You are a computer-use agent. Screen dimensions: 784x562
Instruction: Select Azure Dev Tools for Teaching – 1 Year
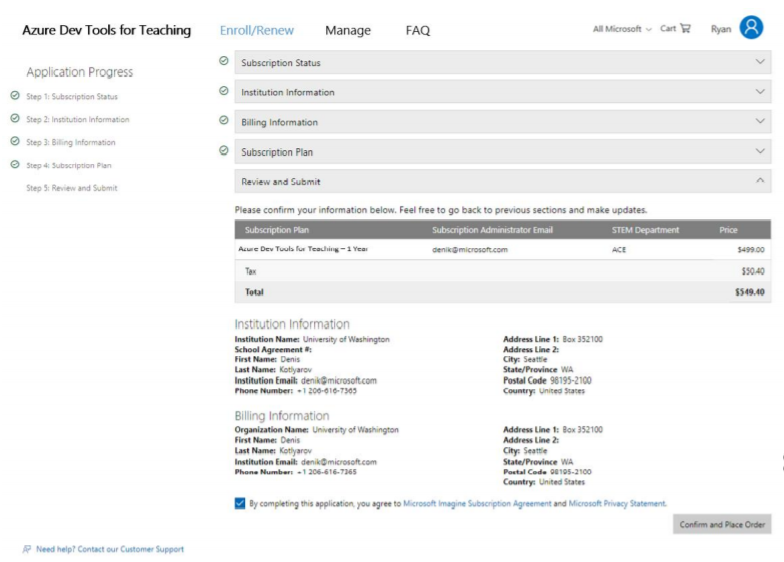(x=303, y=249)
